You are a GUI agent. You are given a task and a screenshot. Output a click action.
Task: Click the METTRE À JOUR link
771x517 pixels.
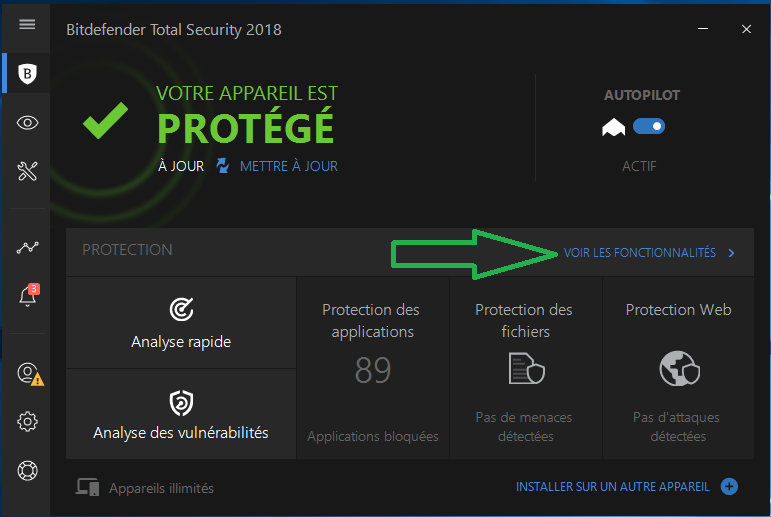[x=289, y=166]
